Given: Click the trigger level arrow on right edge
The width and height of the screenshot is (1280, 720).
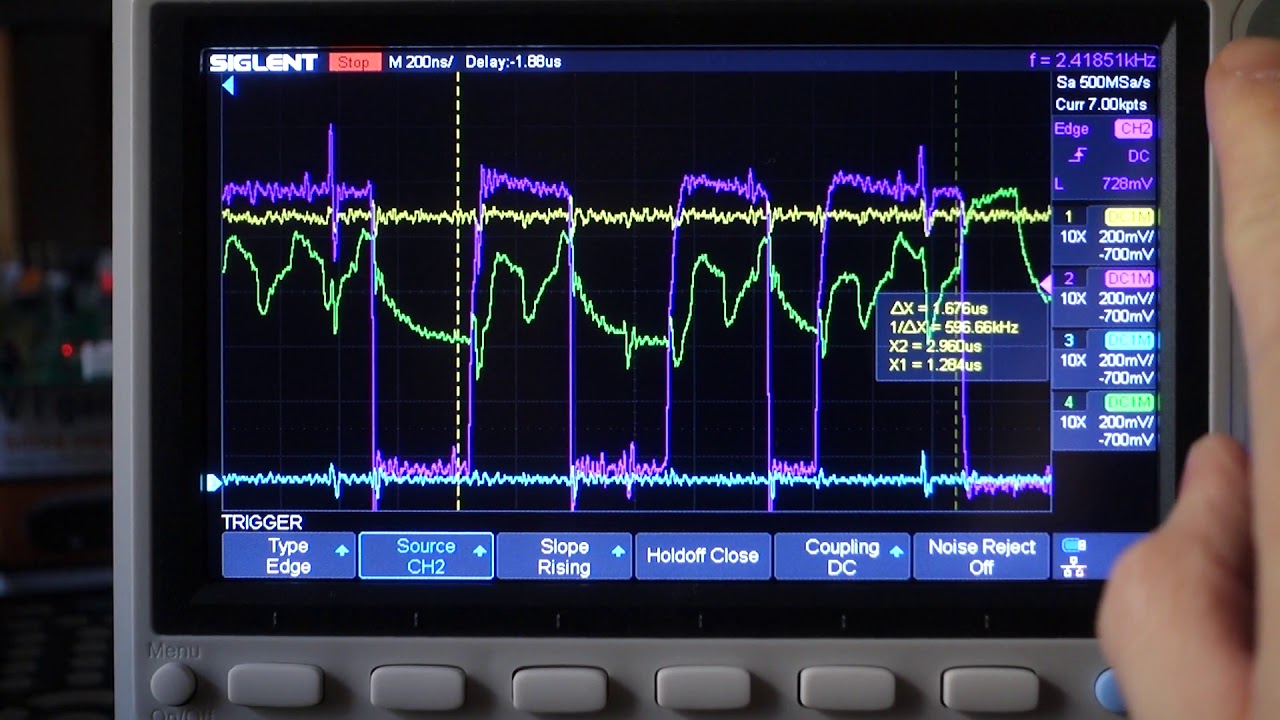Looking at the screenshot, I should point(1046,285).
